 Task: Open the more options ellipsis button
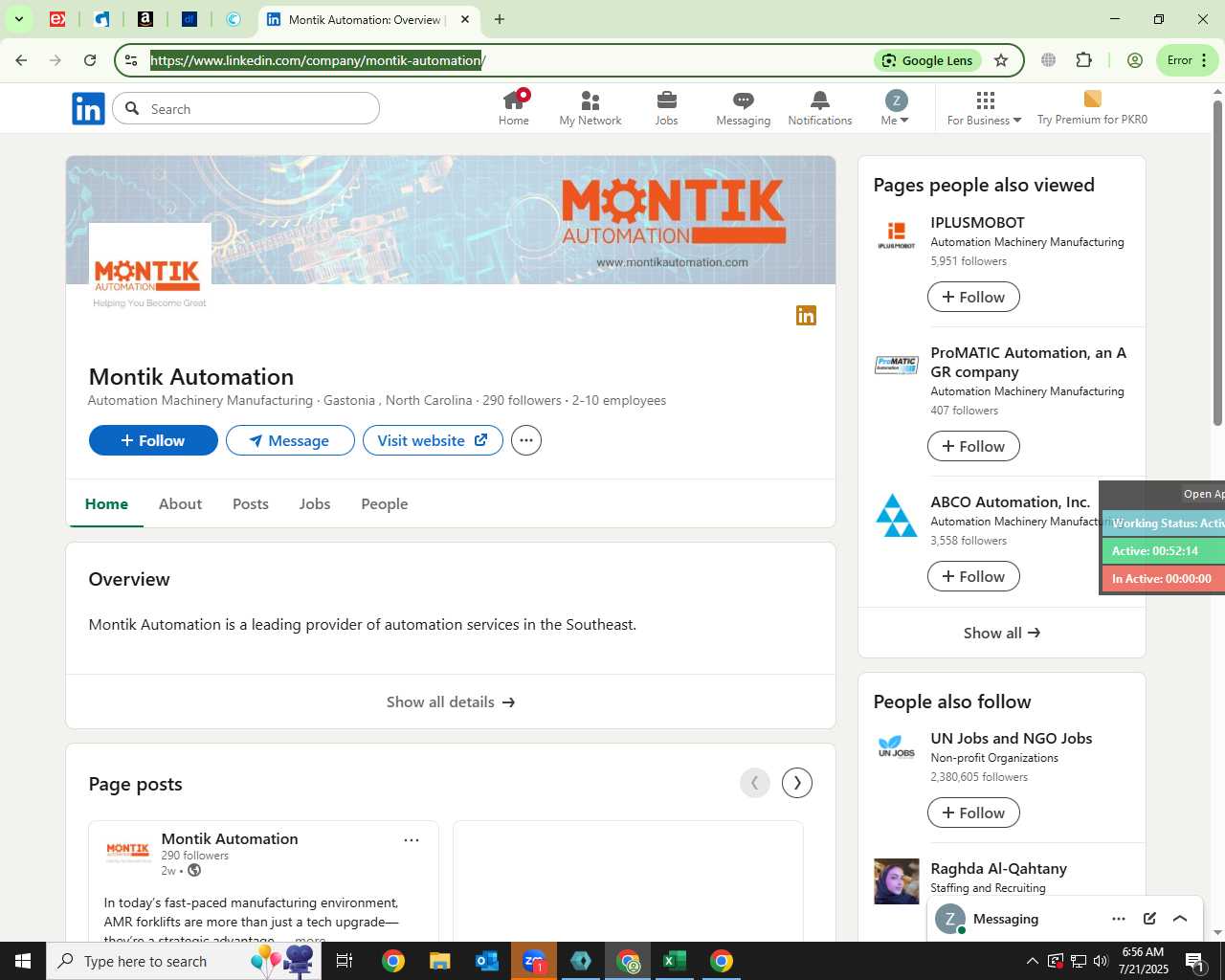click(526, 440)
